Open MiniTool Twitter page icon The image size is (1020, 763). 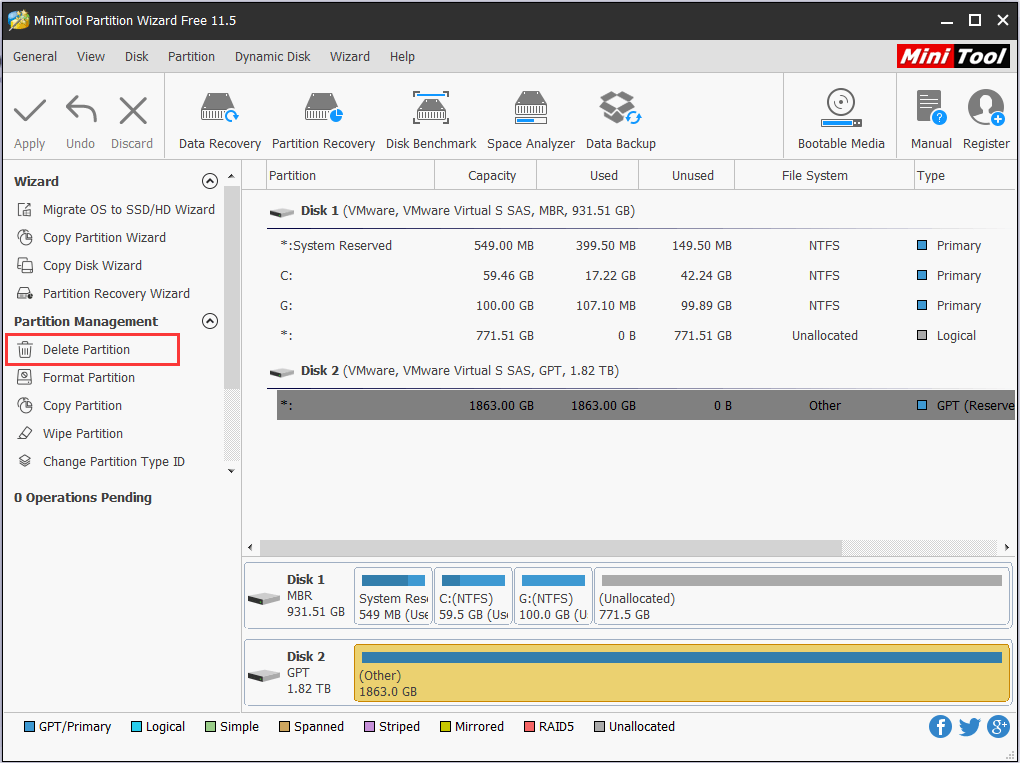969,727
